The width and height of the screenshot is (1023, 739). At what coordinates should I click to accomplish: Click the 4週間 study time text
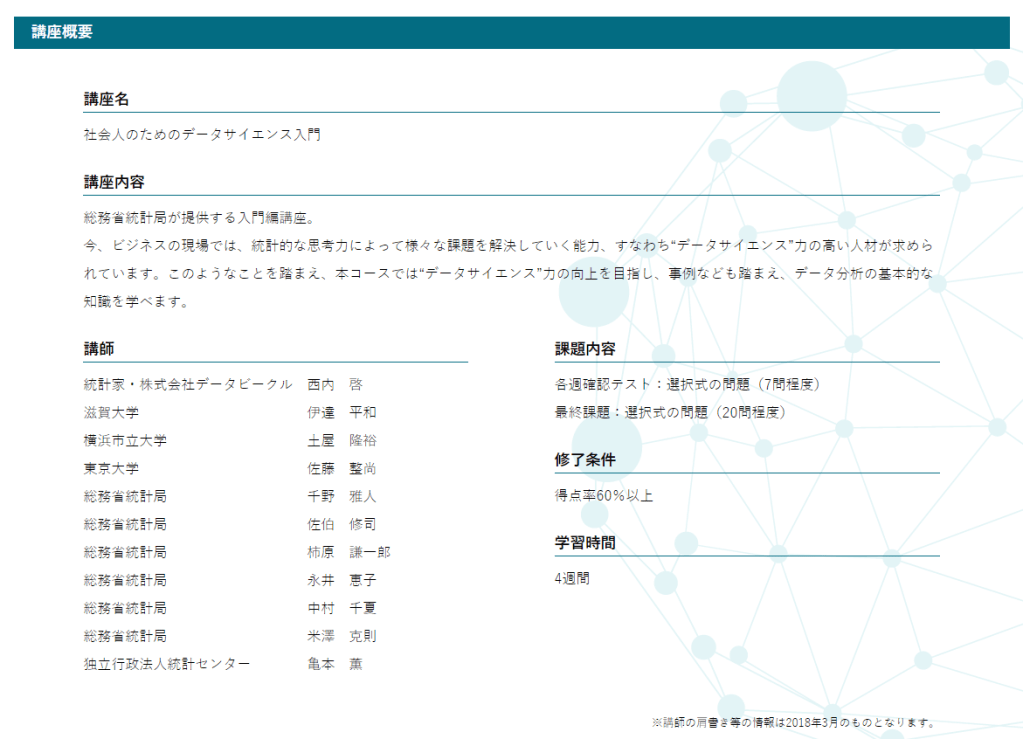tap(572, 578)
